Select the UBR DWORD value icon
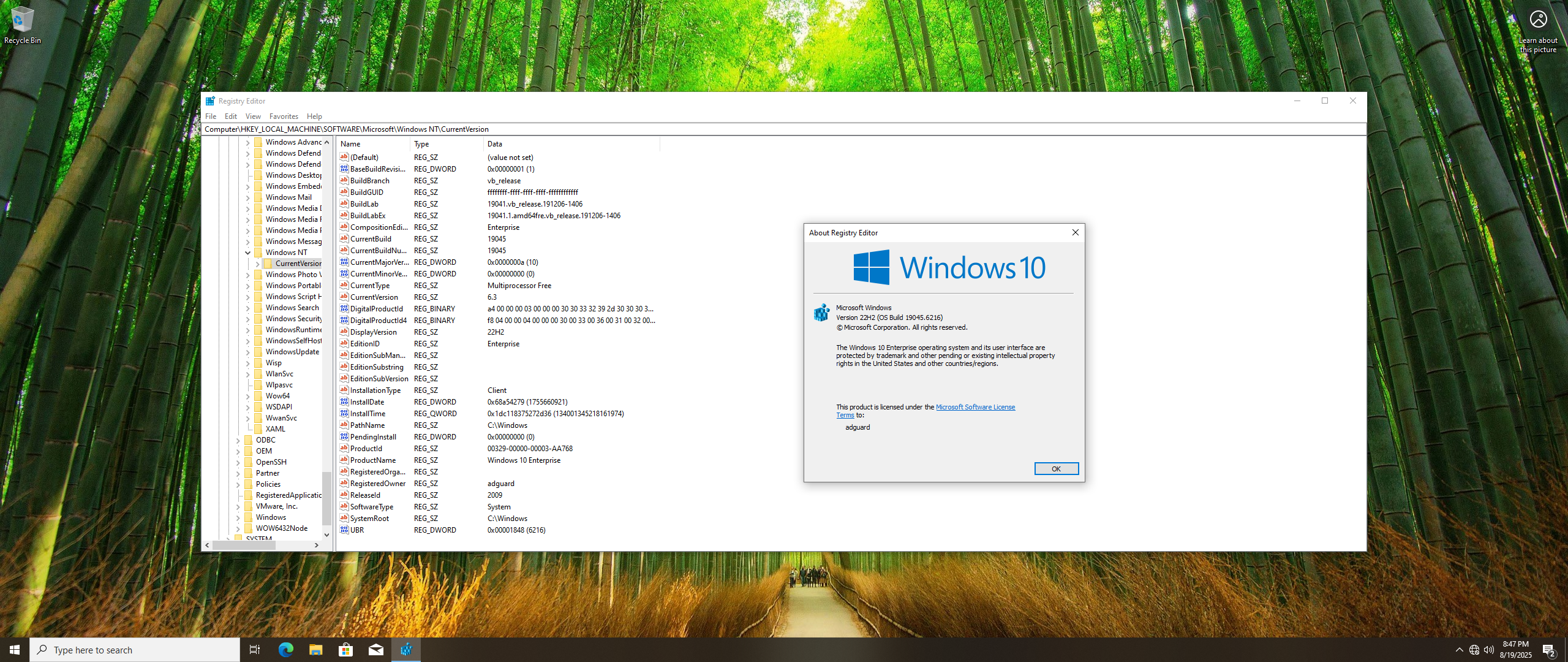This screenshot has width=1568, height=662. (344, 530)
